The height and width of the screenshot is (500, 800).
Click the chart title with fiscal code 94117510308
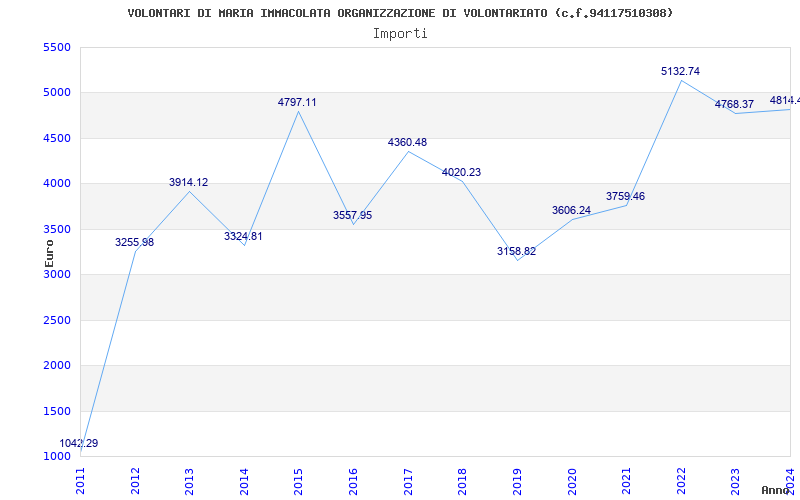400,13
